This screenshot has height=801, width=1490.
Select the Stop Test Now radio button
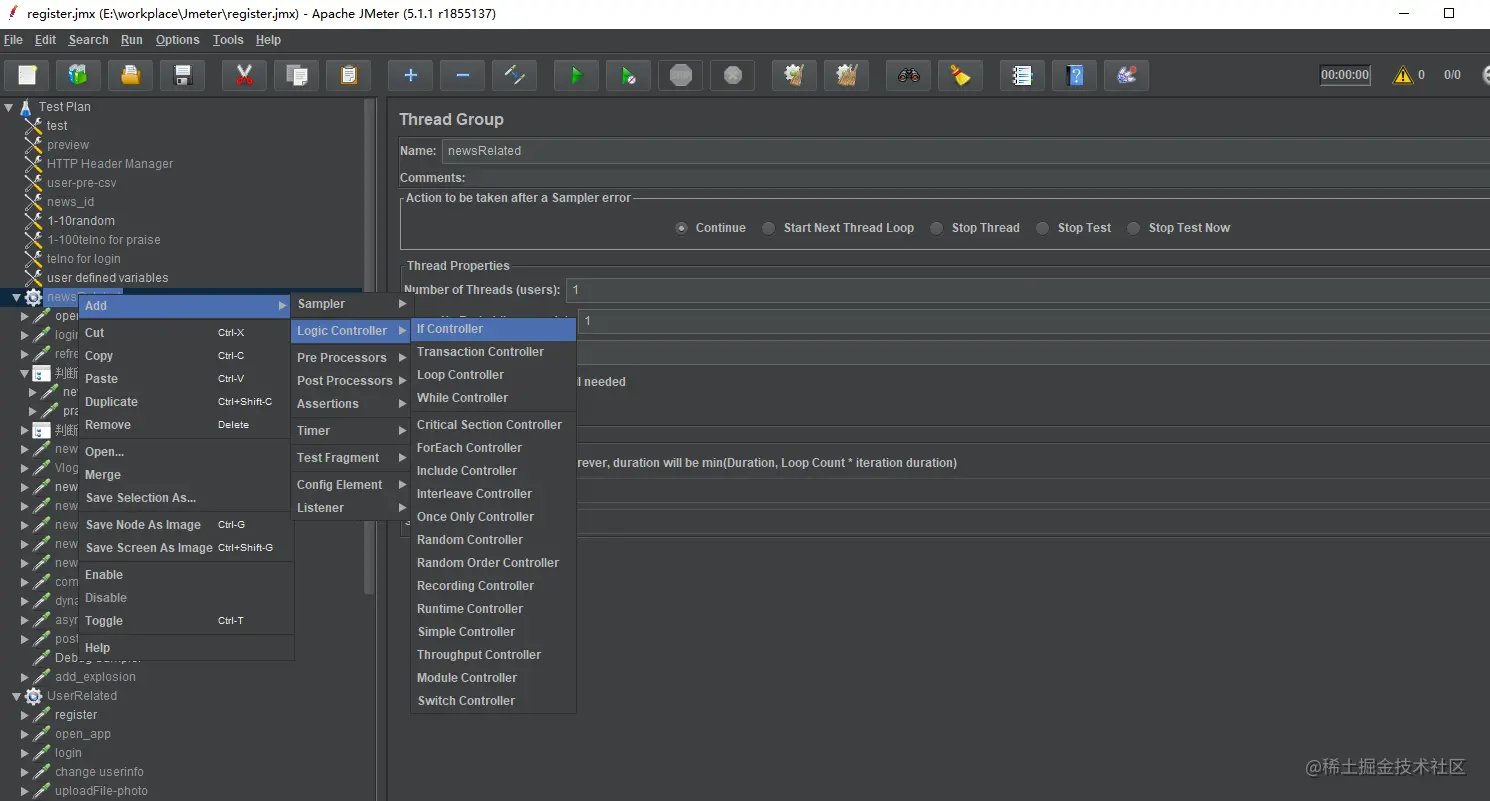pos(1133,228)
